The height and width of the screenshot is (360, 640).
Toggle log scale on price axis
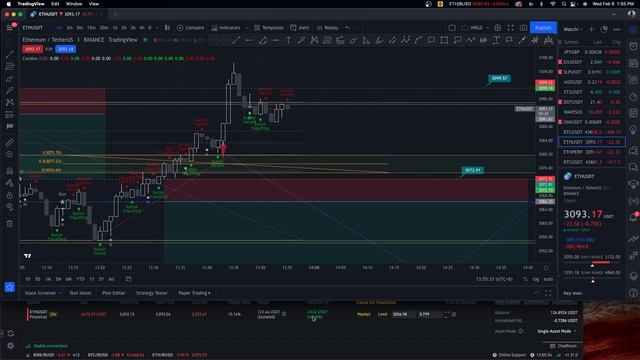pyautogui.click(x=536, y=279)
